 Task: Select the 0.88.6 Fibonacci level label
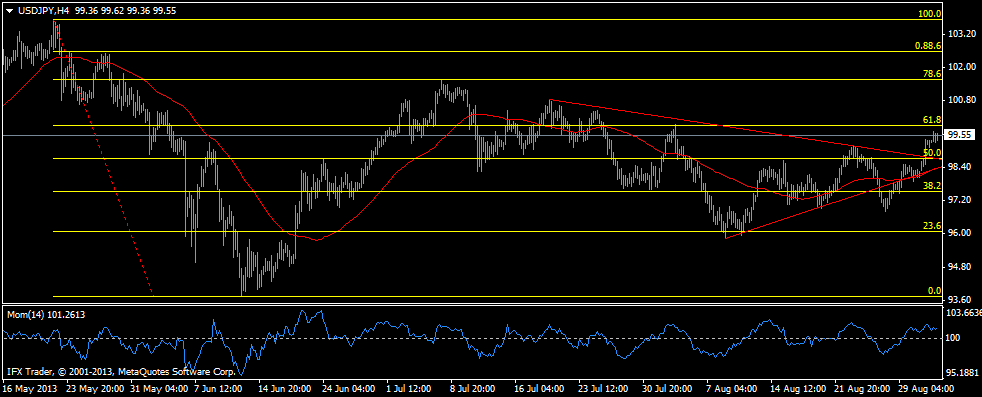coord(928,46)
